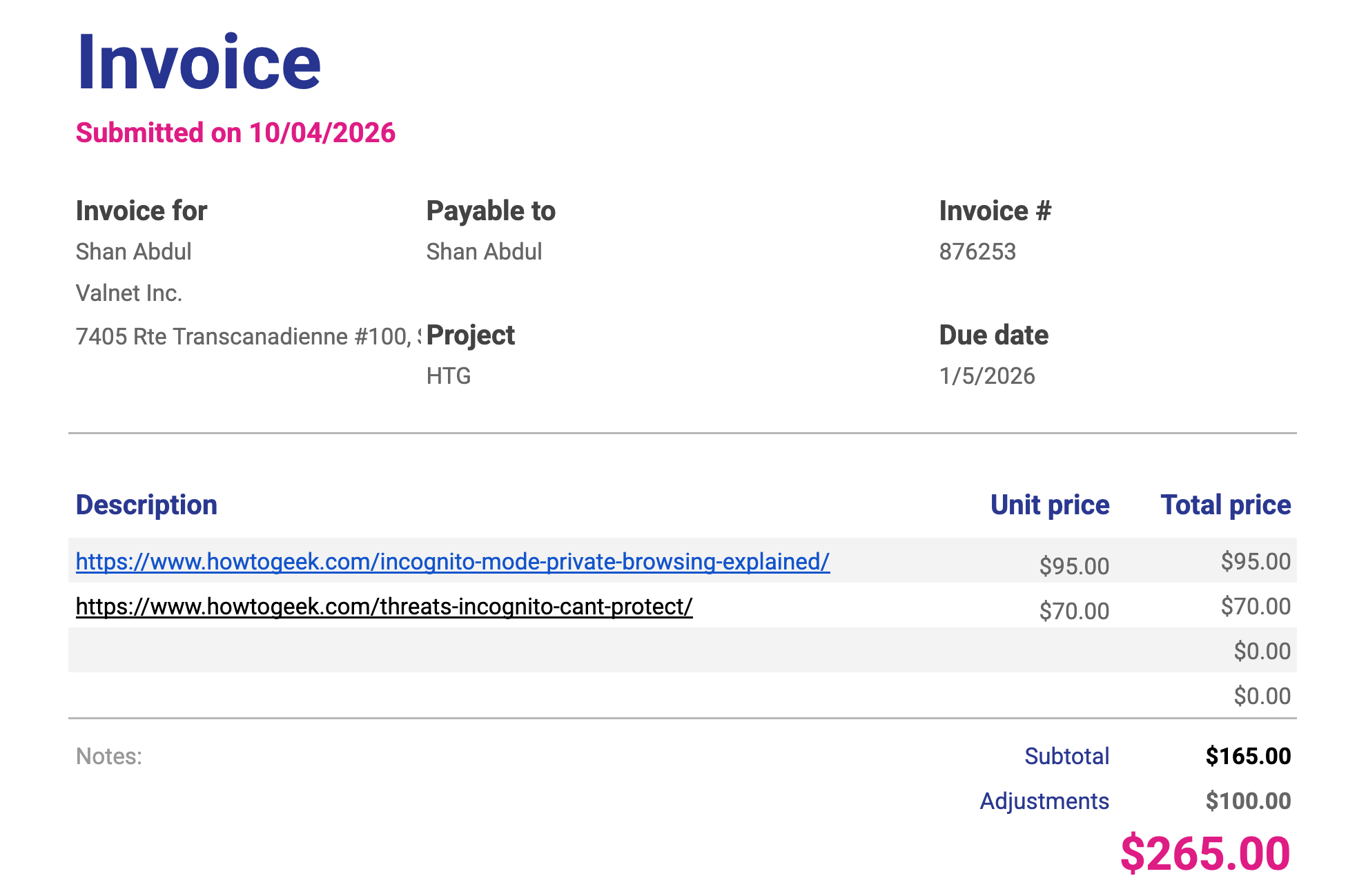Click the large Invoice title
This screenshot has height=896, width=1357.
[x=199, y=62]
